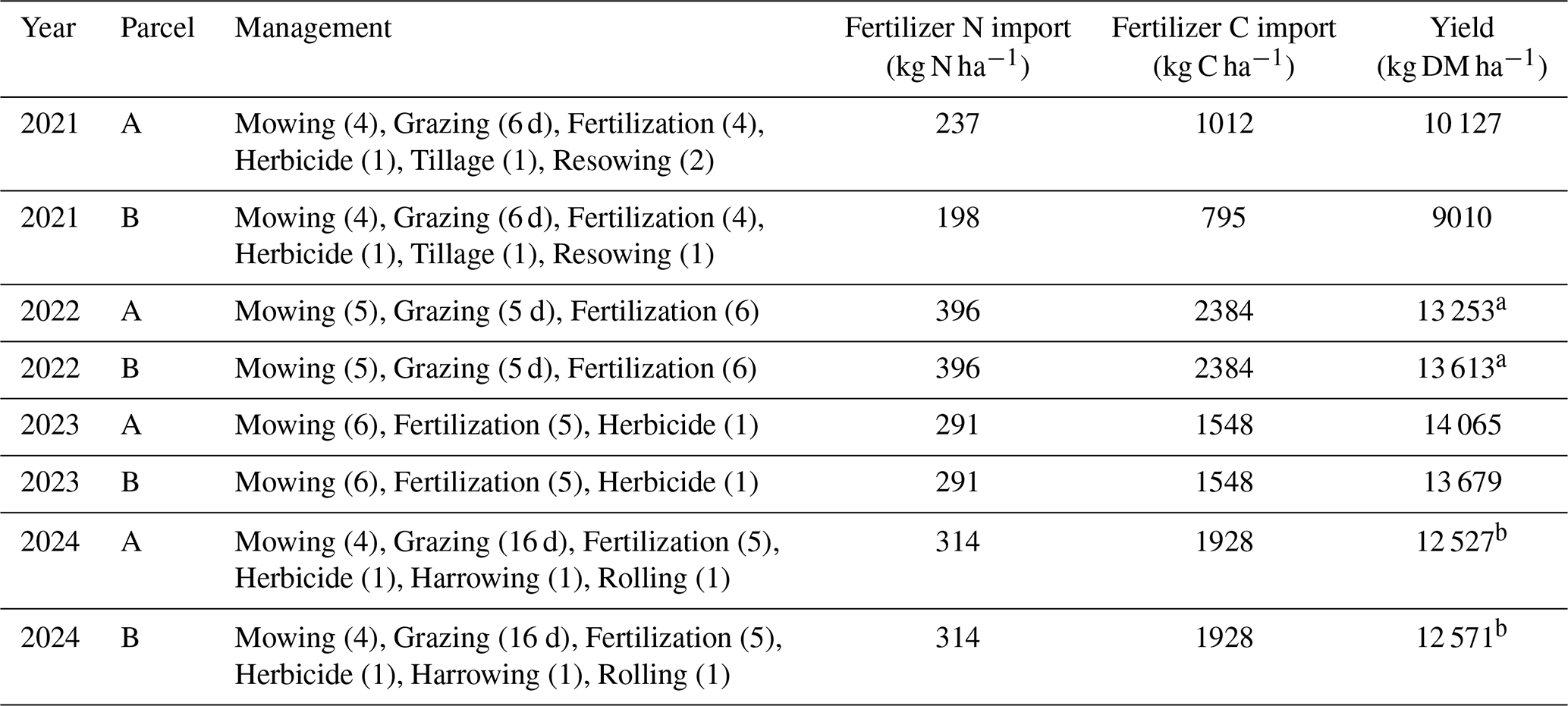Select the Management column header
This screenshot has width=1568, height=706.
[313, 28]
